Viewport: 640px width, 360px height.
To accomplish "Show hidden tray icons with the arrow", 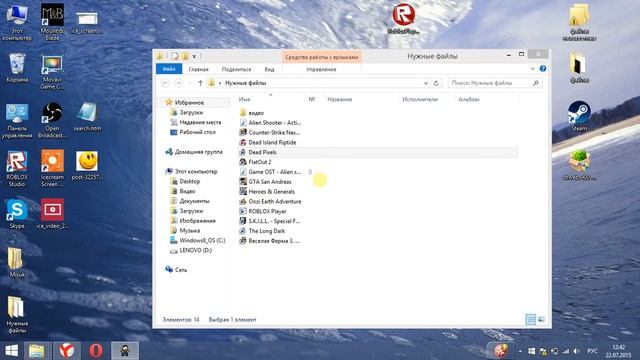I will (x=520, y=351).
